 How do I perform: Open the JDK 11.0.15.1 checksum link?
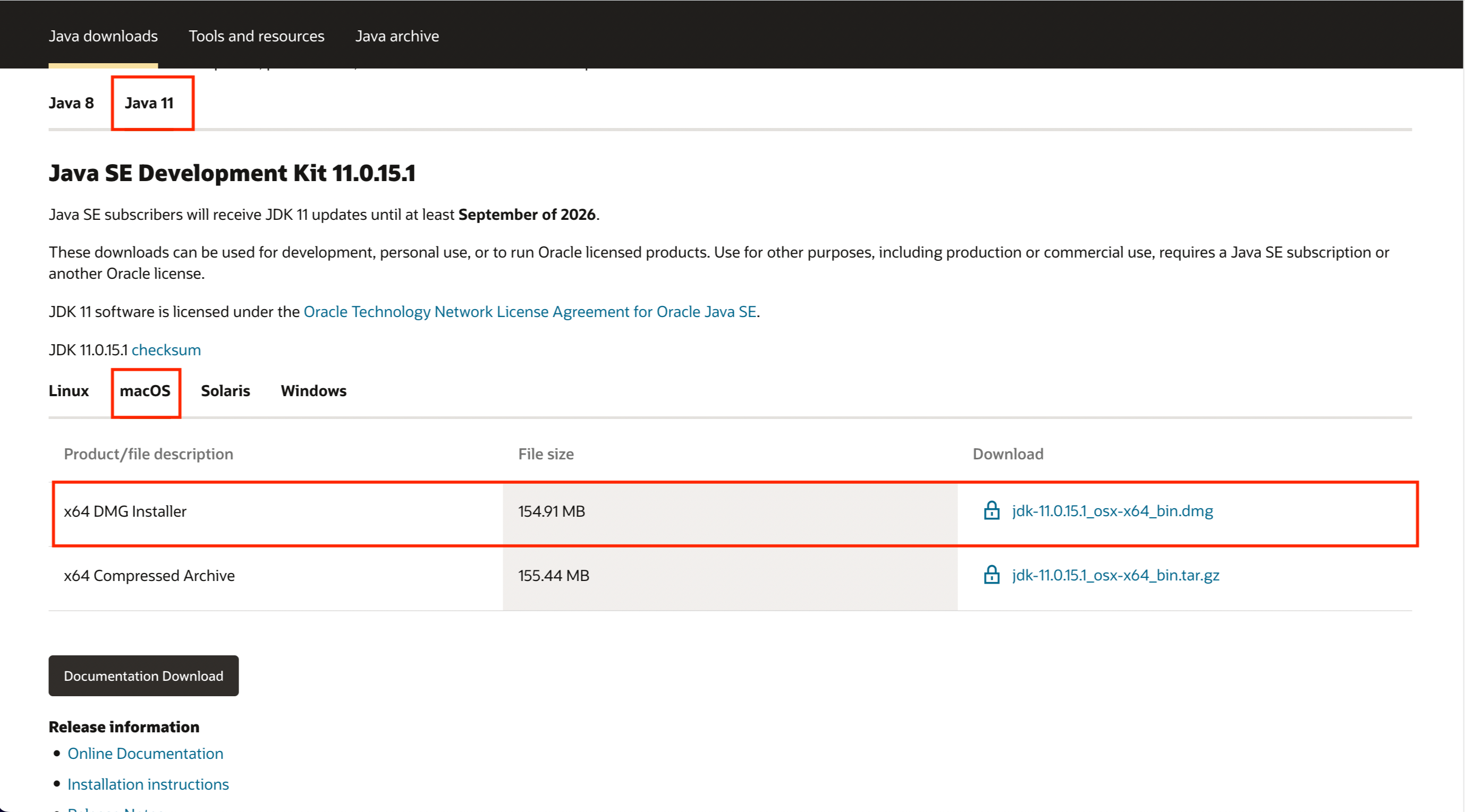166,349
